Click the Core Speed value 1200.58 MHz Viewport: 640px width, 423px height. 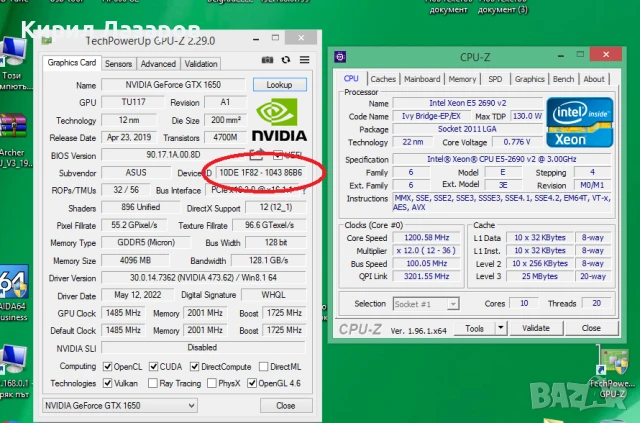point(427,238)
